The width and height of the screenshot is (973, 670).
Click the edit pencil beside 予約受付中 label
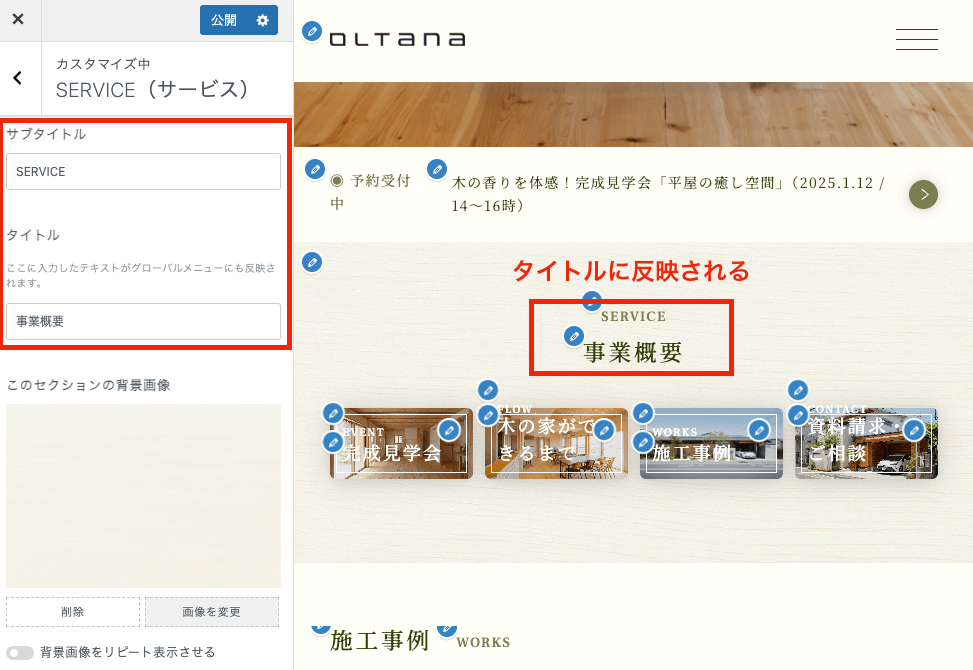pyautogui.click(x=315, y=169)
